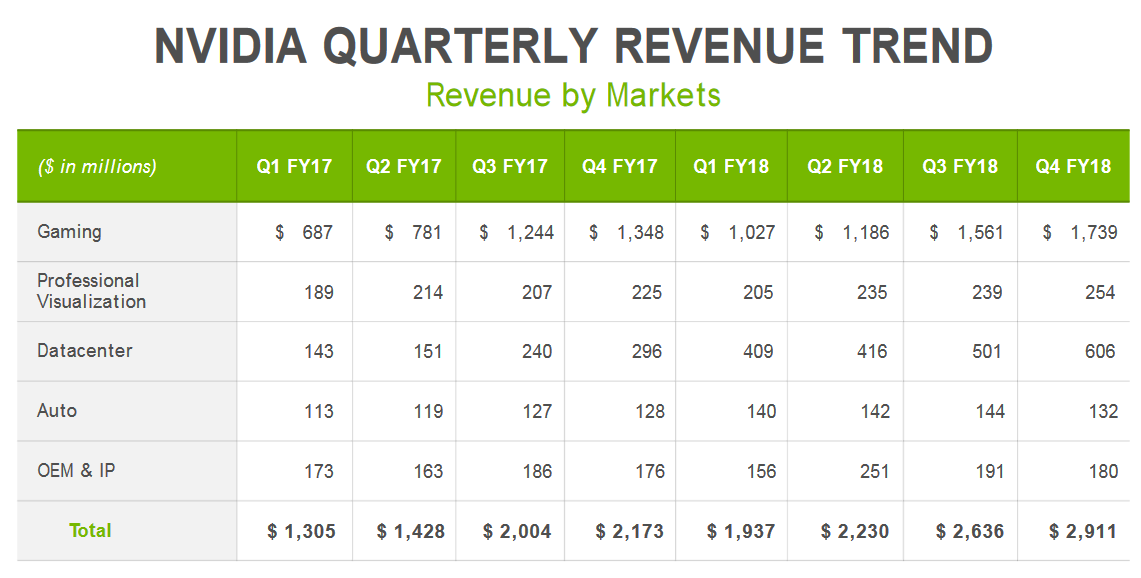Click Datacenter value 151
The image size is (1141, 578).
428,352
